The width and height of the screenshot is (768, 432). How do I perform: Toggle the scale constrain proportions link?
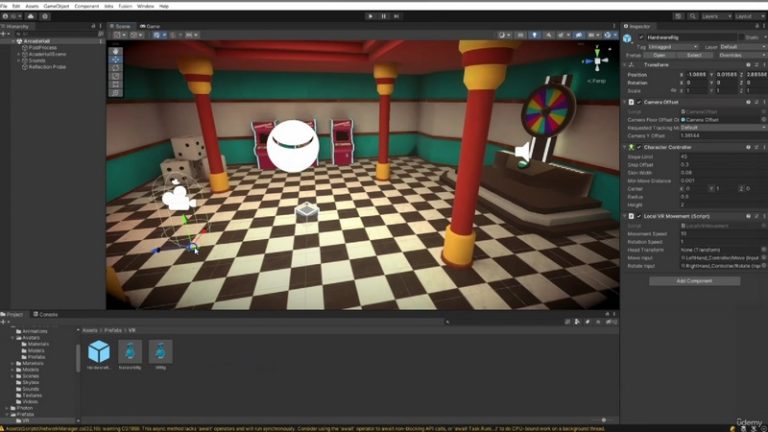coord(673,91)
